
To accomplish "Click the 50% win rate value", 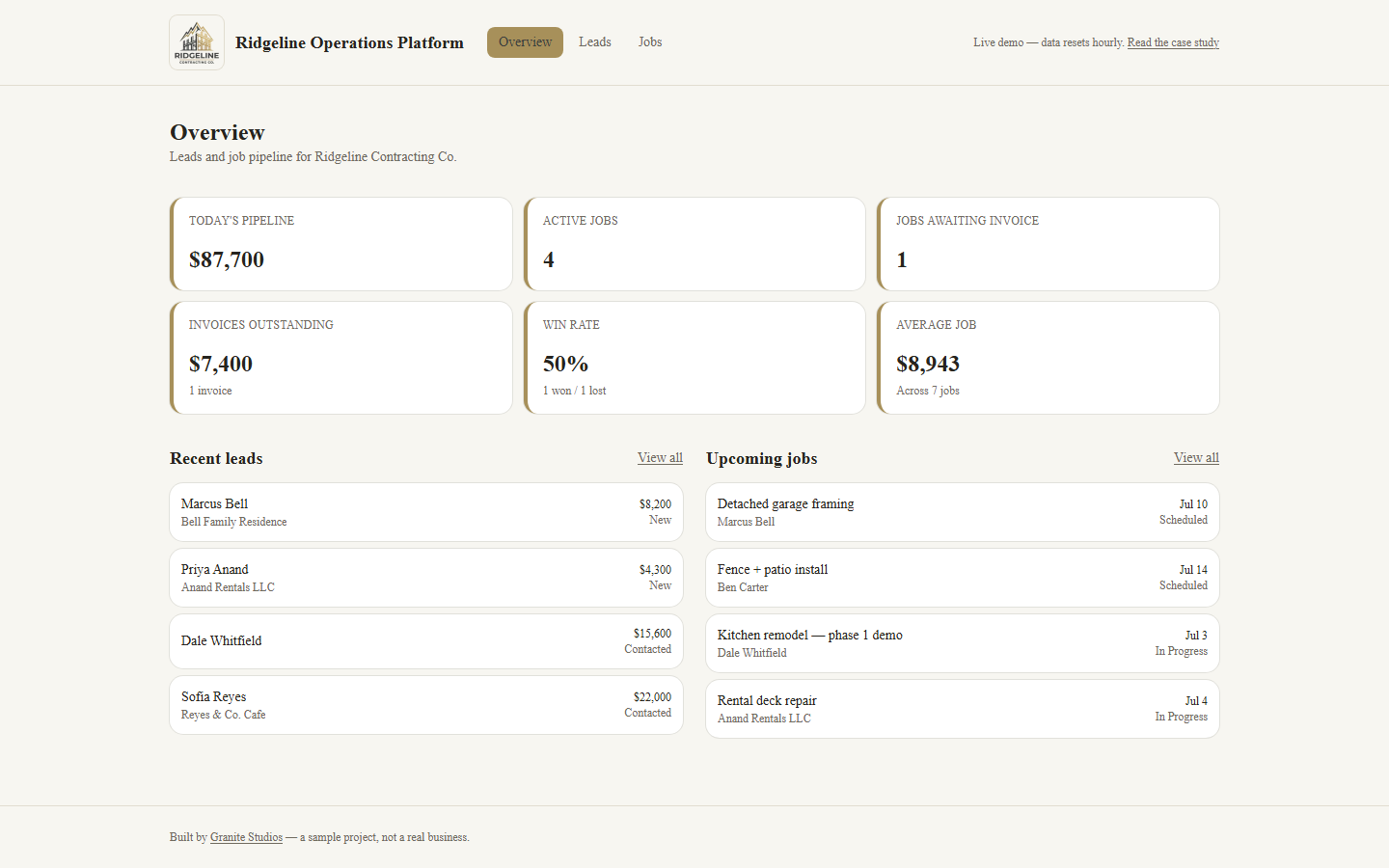I will (565, 364).
